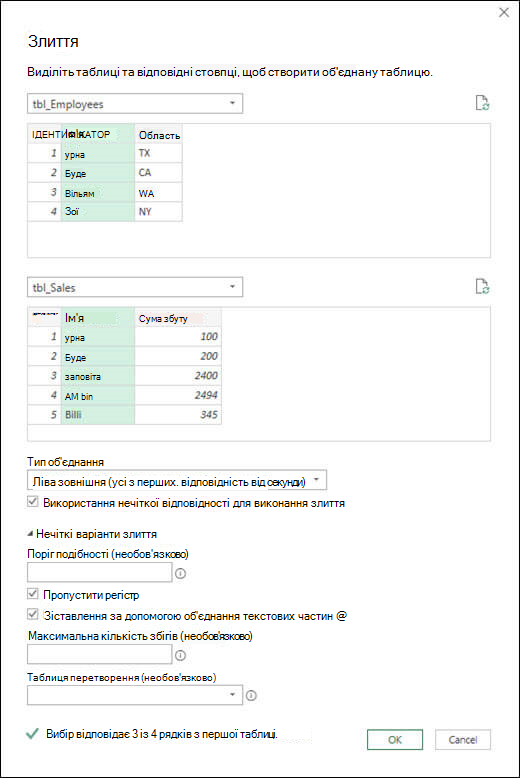
Task: Refresh preview icon beside tbl_Employees
Action: (482, 103)
